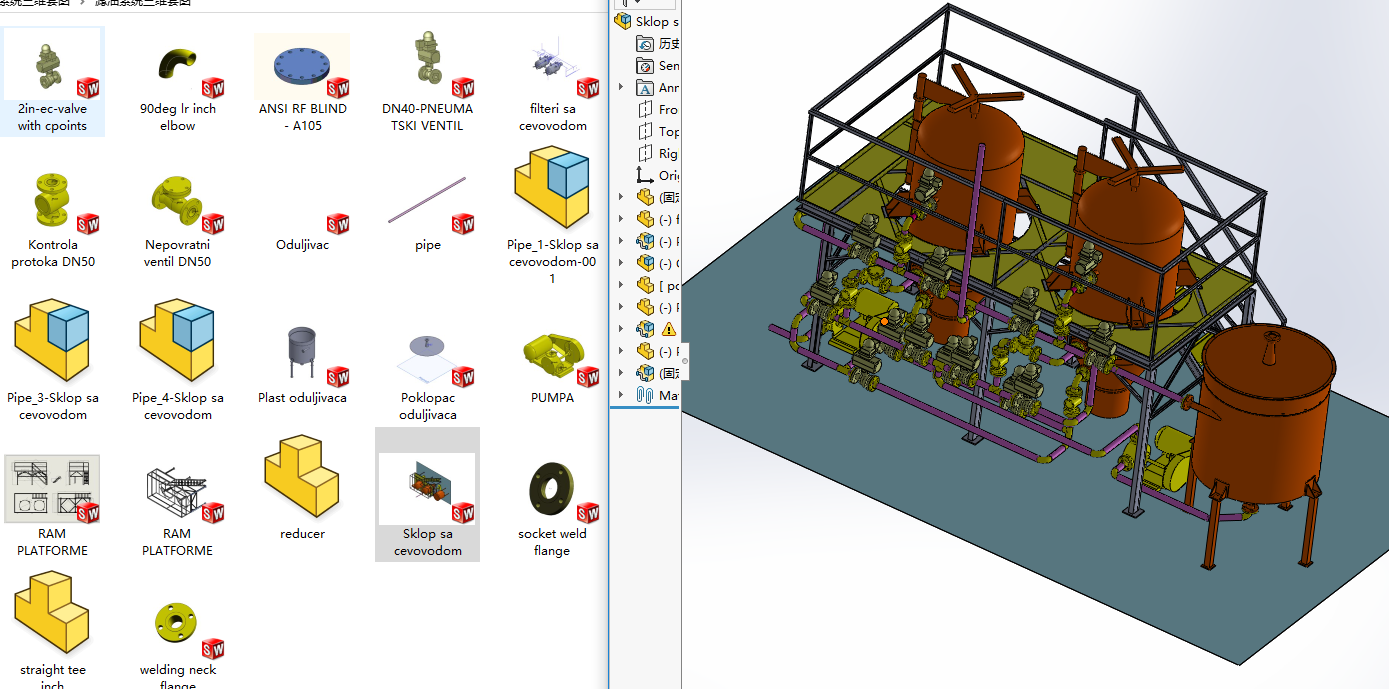Select the yellow pump motor in 3D view
Image resolution: width=1389 pixels, height=689 pixels.
coord(1171,459)
